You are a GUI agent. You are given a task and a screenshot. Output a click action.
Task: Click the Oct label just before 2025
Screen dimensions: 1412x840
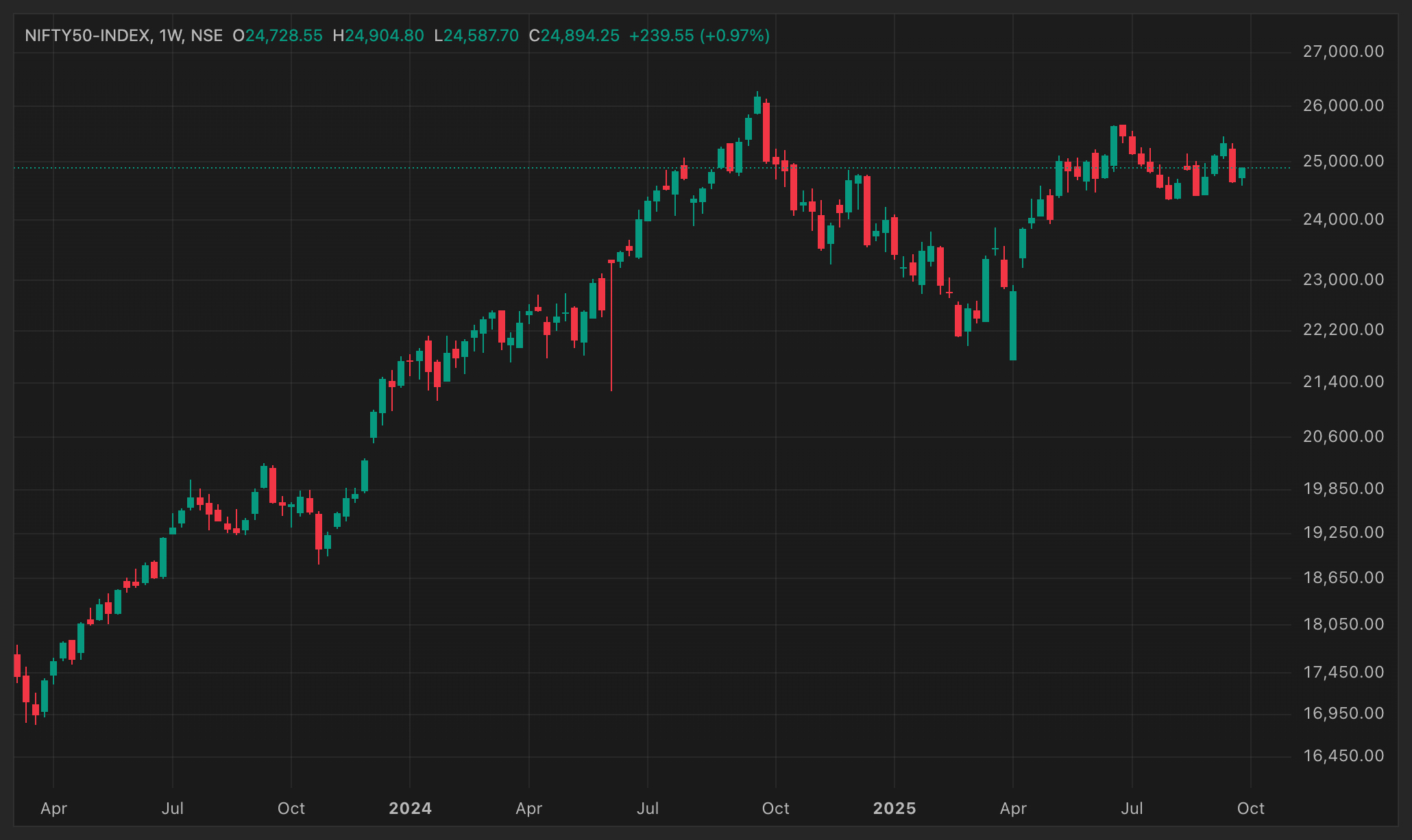point(776,808)
